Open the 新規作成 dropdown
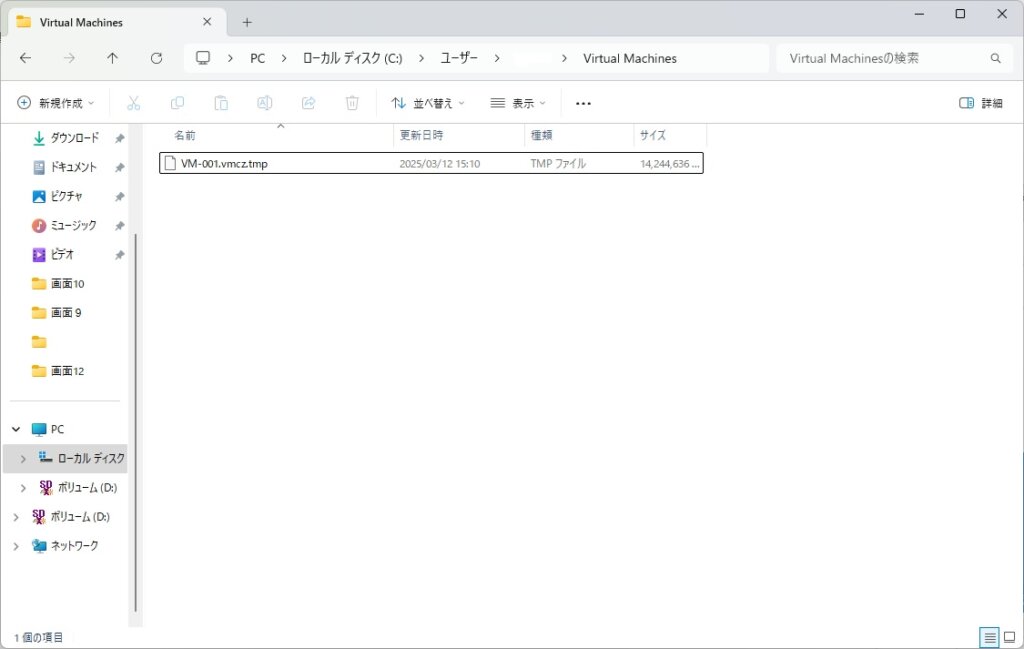This screenshot has width=1024, height=649. click(56, 103)
